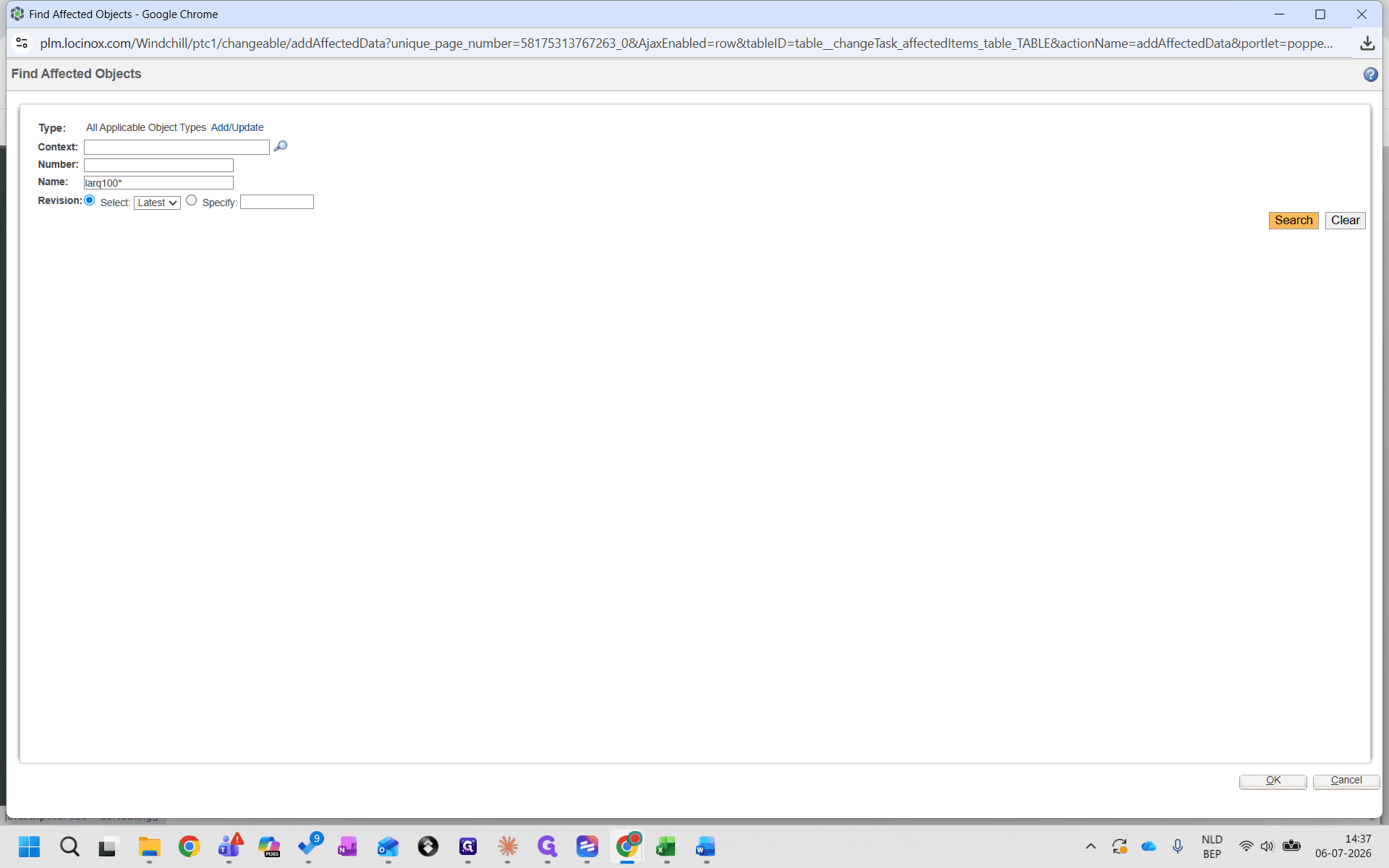Click the site information icon in address bar
The height and width of the screenshot is (868, 1389).
click(x=22, y=43)
